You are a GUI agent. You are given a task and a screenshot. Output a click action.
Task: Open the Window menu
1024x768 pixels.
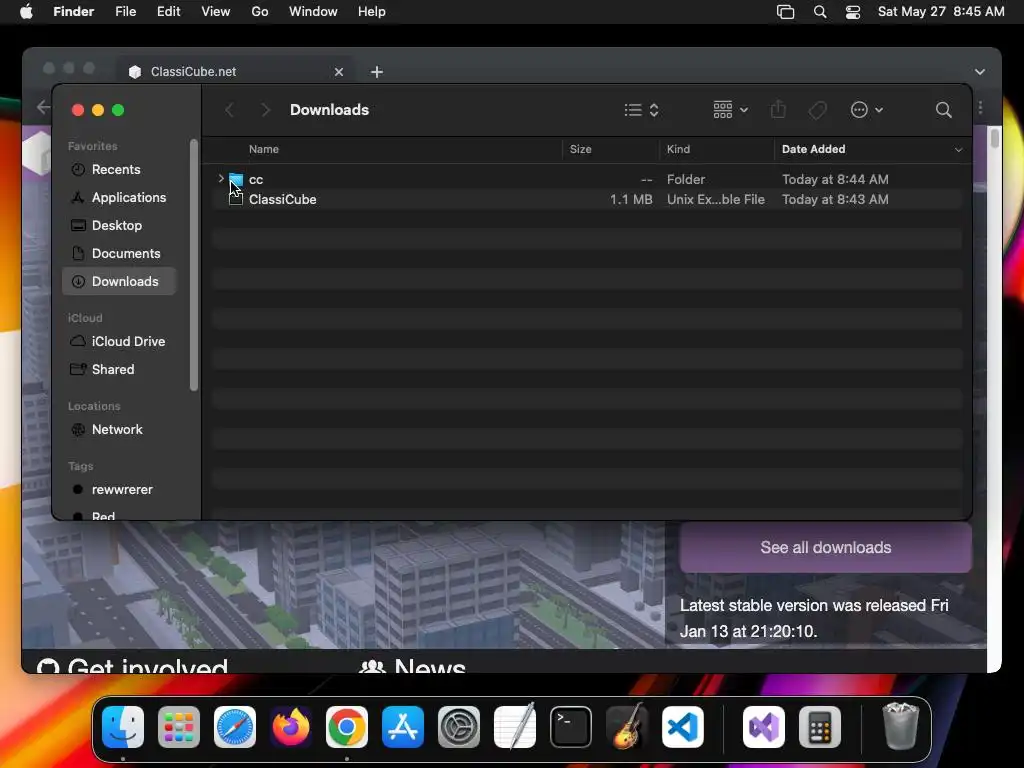pos(313,12)
